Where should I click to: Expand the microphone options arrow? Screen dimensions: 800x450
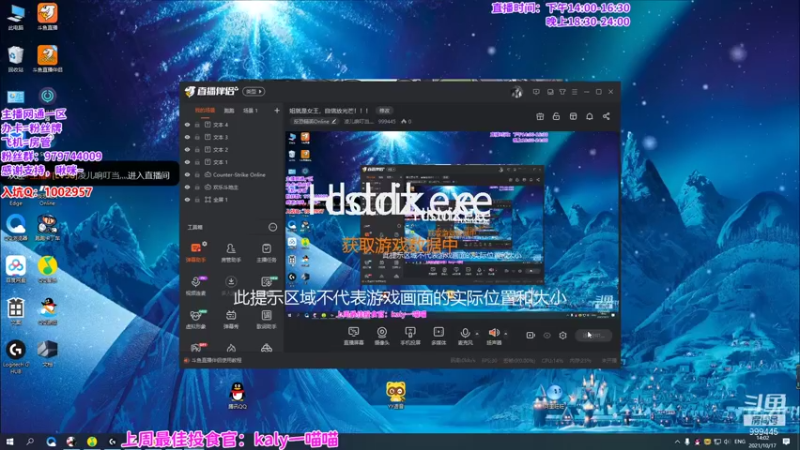477,334
